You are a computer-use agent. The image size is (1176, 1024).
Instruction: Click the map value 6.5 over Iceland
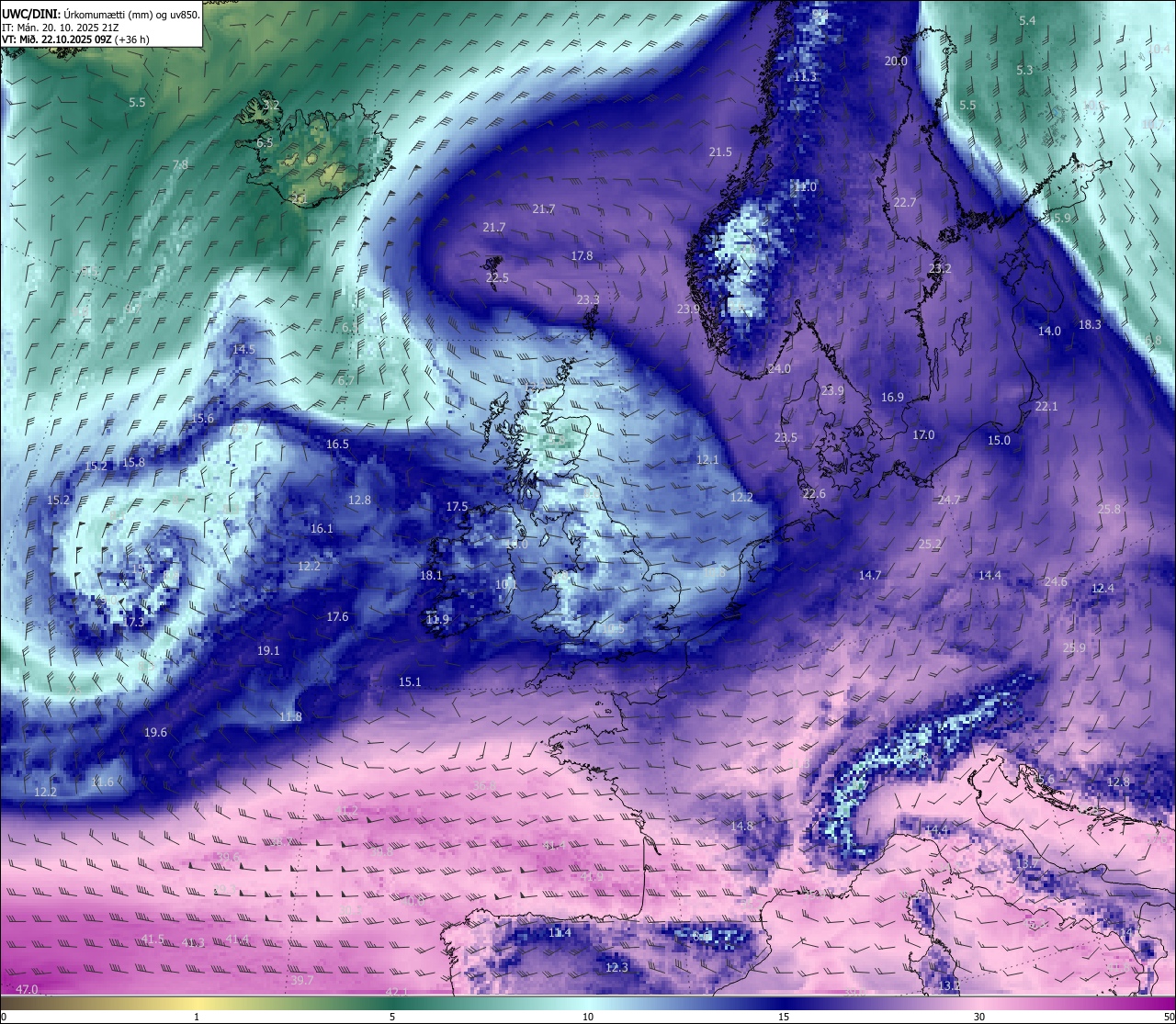pos(265,143)
